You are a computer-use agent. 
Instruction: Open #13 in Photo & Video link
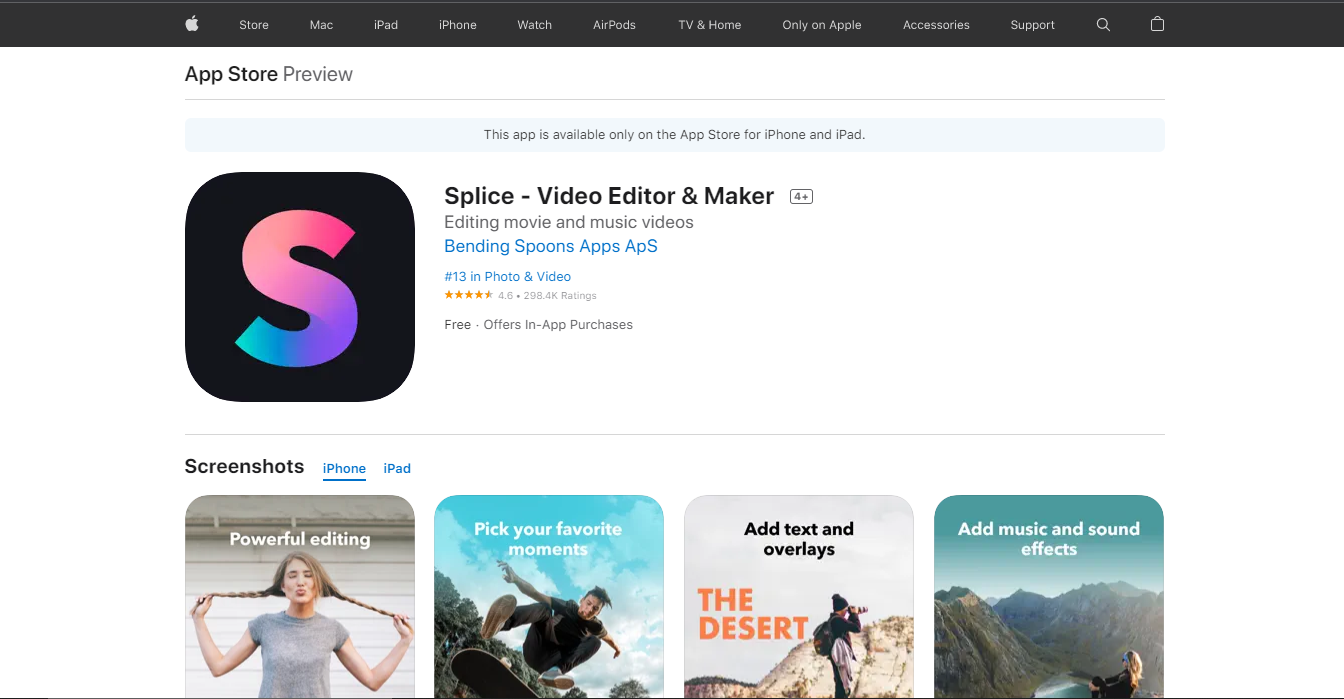(508, 277)
